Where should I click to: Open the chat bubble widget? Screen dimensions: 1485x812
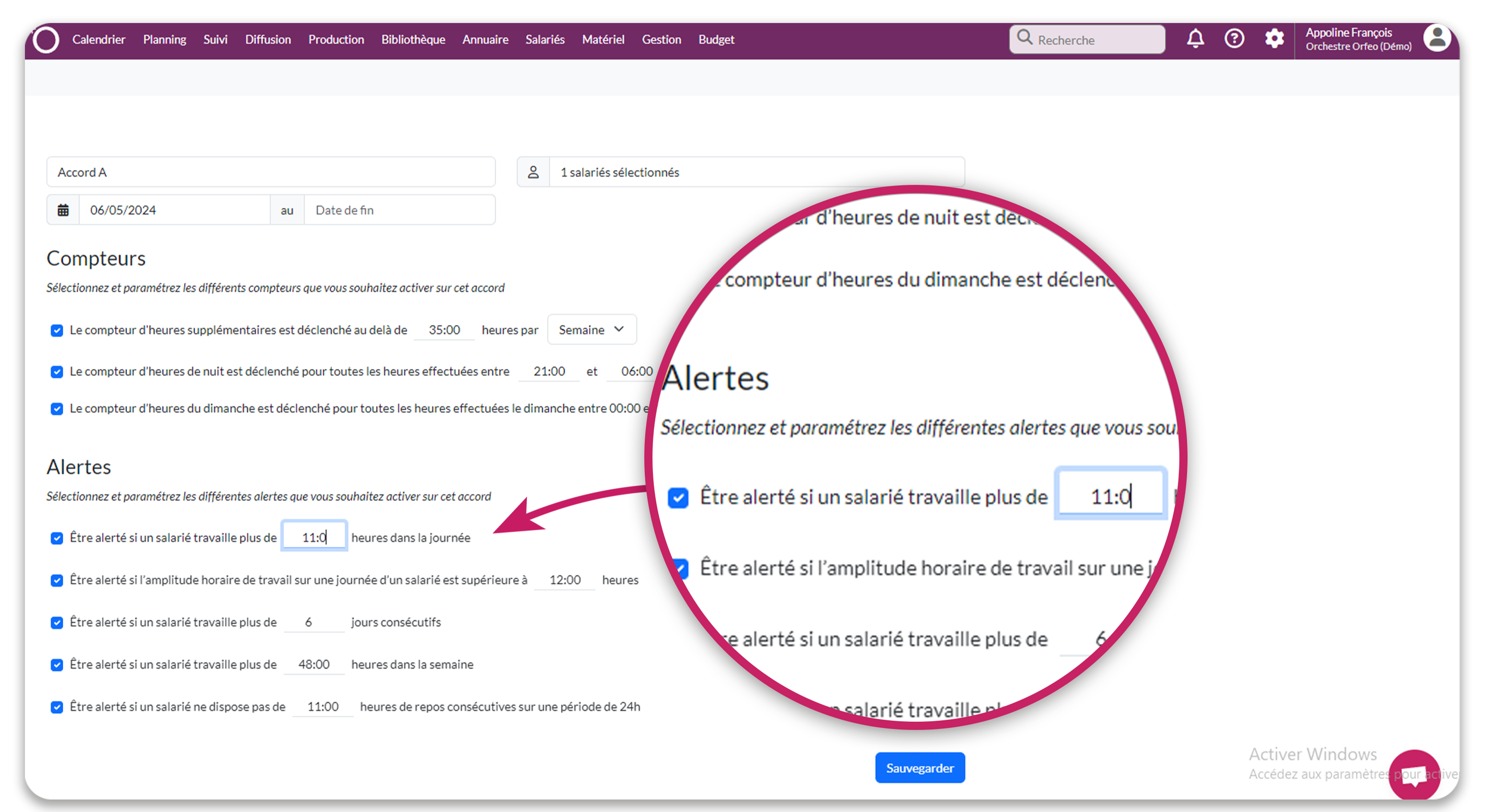(1414, 775)
